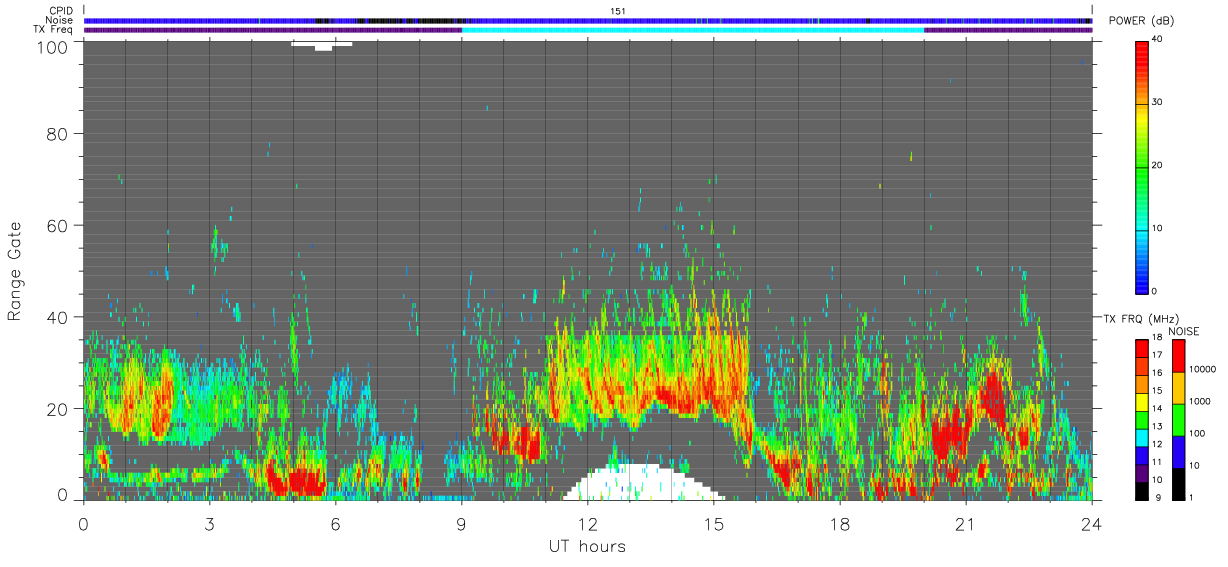
Task: Click the 21 tick label on the UT axis
Action: (966, 523)
